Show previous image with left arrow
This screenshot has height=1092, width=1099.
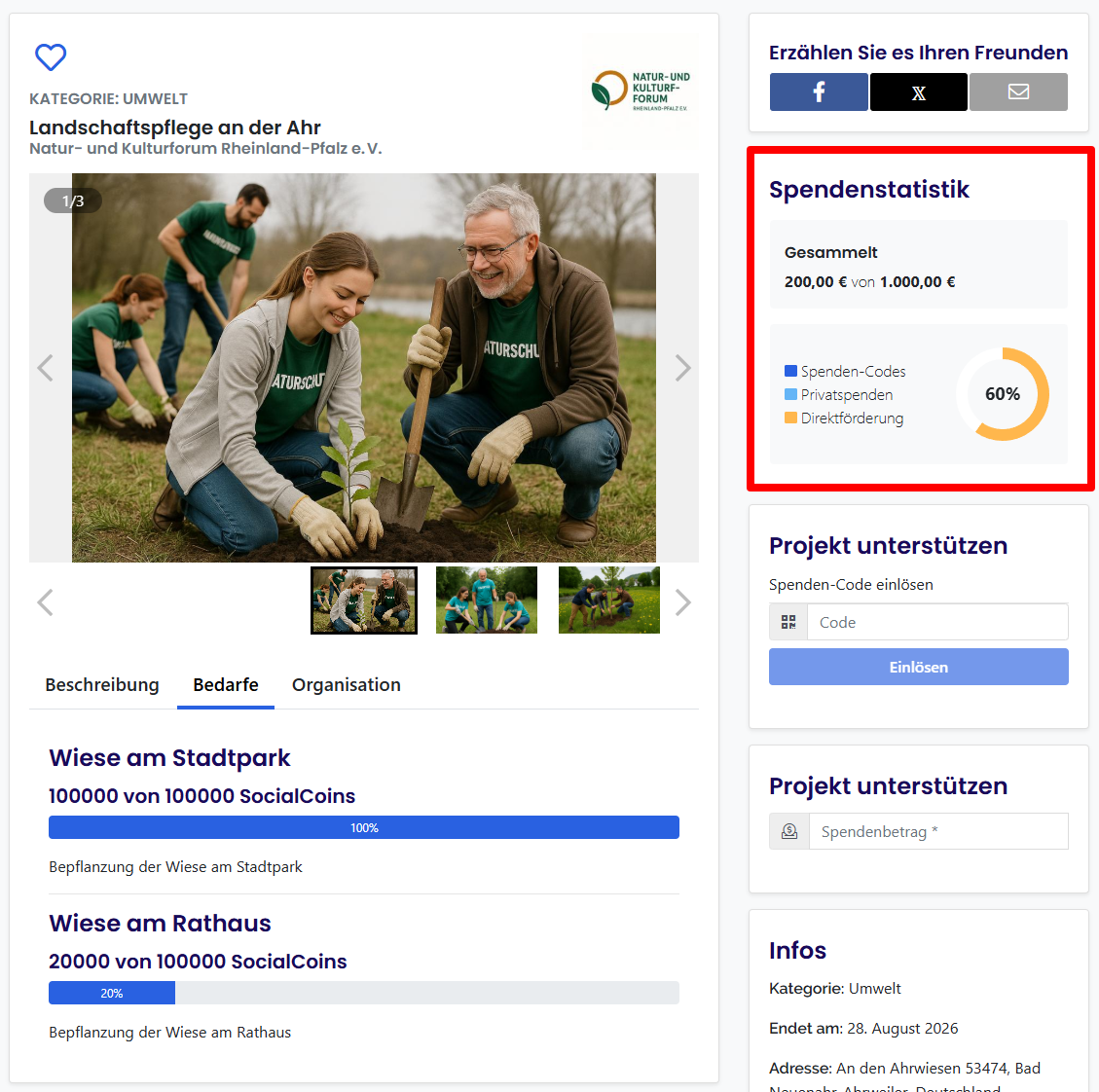(x=45, y=368)
